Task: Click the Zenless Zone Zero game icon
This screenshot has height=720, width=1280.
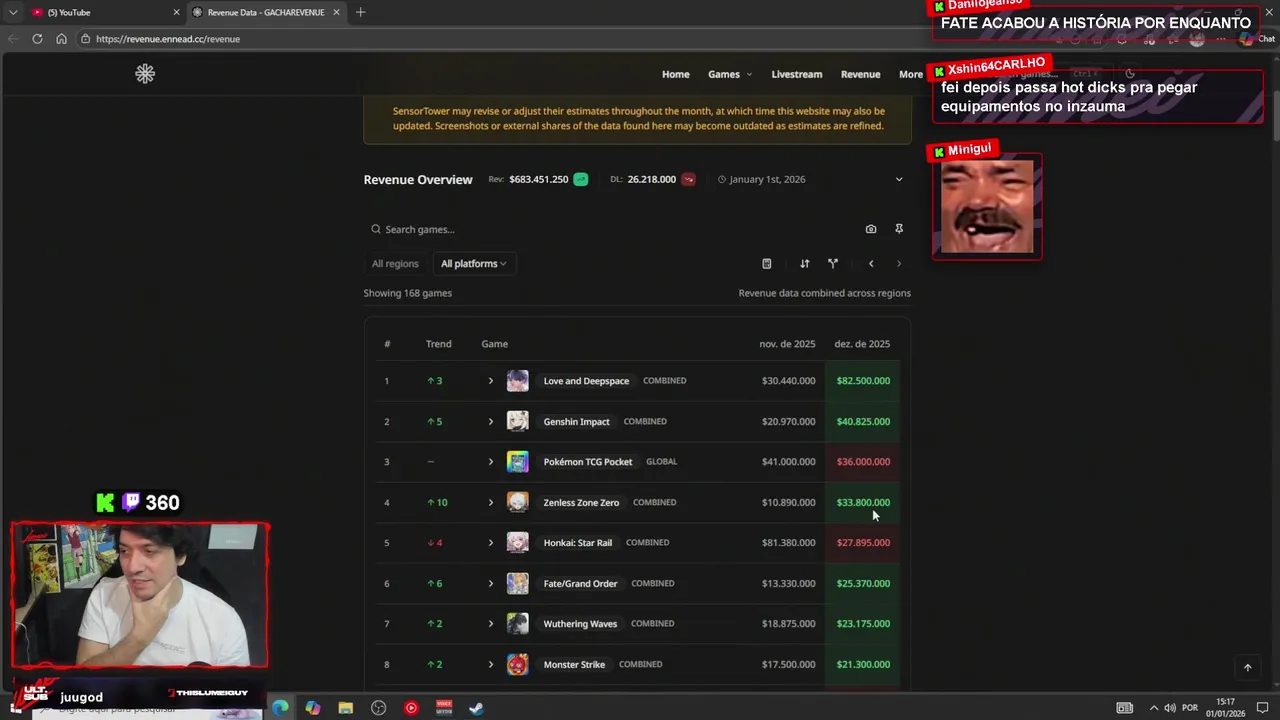Action: [x=517, y=502]
